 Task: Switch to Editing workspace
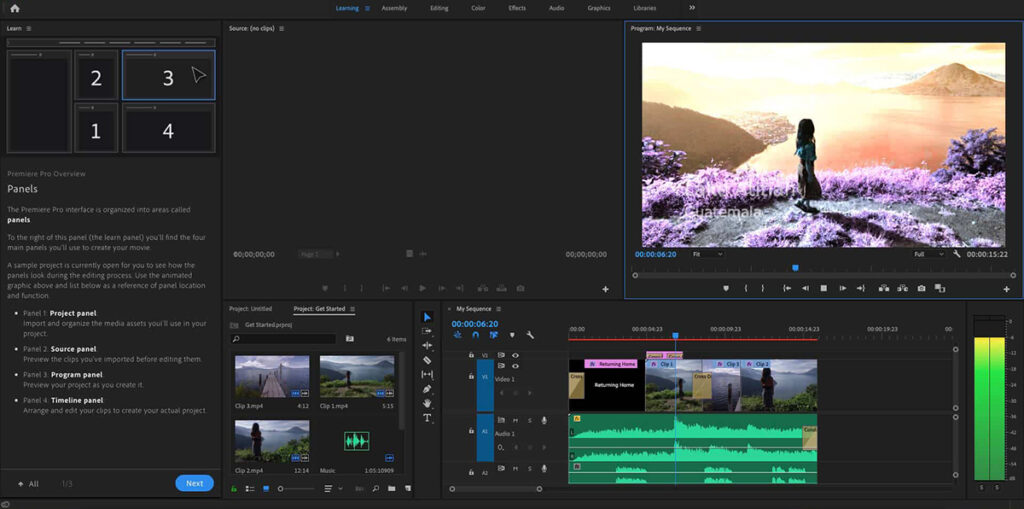440,8
